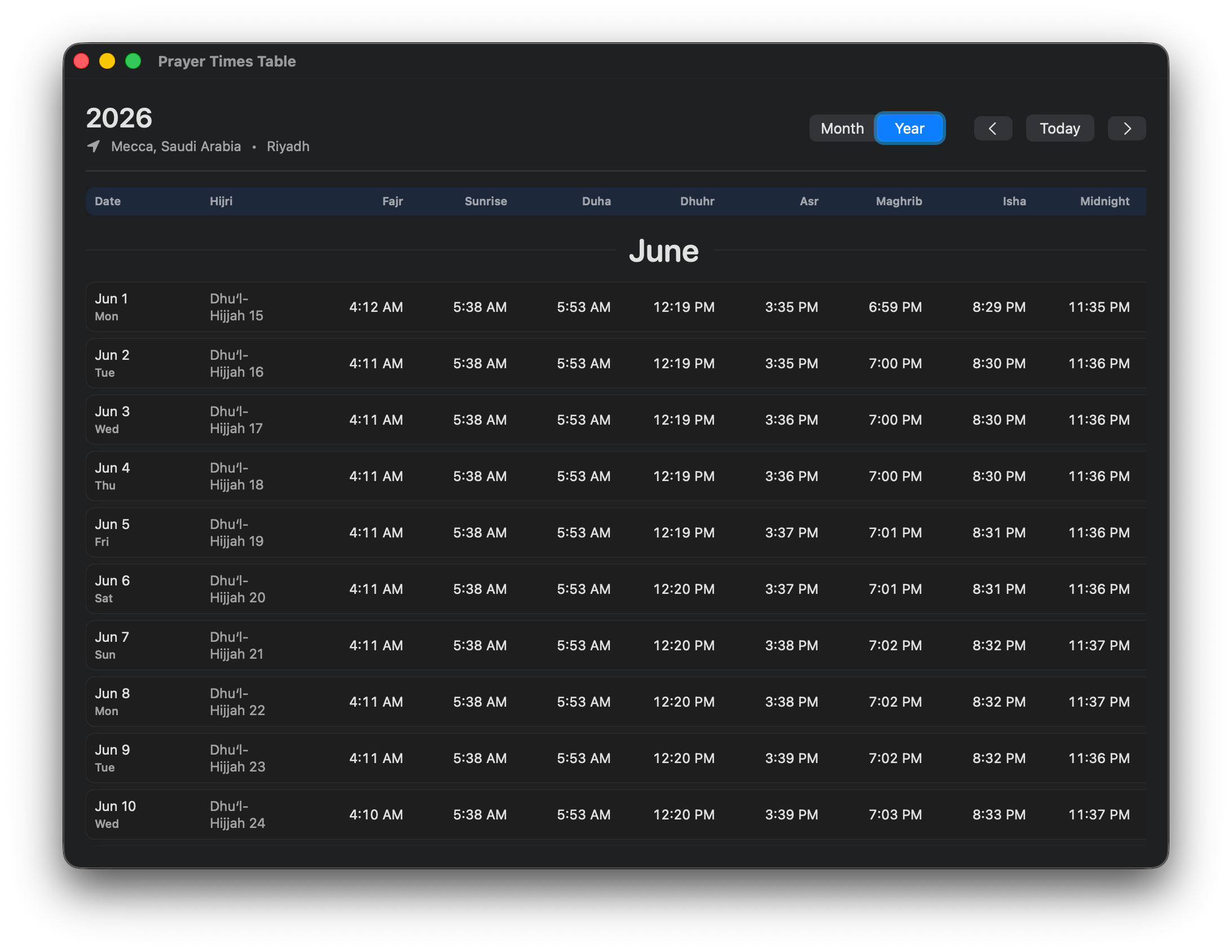Click Isha time 8:33 PM on Jun 10
Image resolution: width=1232 pixels, height=952 pixels.
(x=999, y=814)
